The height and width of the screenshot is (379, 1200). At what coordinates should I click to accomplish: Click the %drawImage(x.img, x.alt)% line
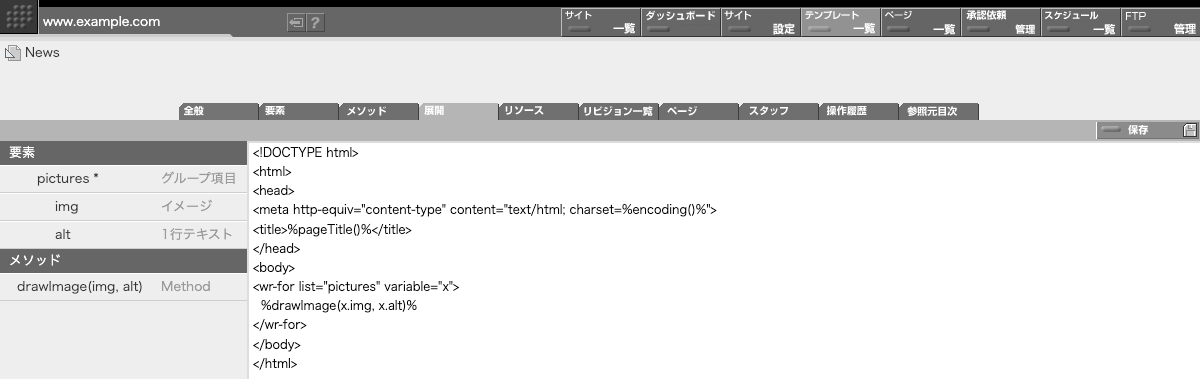339,305
